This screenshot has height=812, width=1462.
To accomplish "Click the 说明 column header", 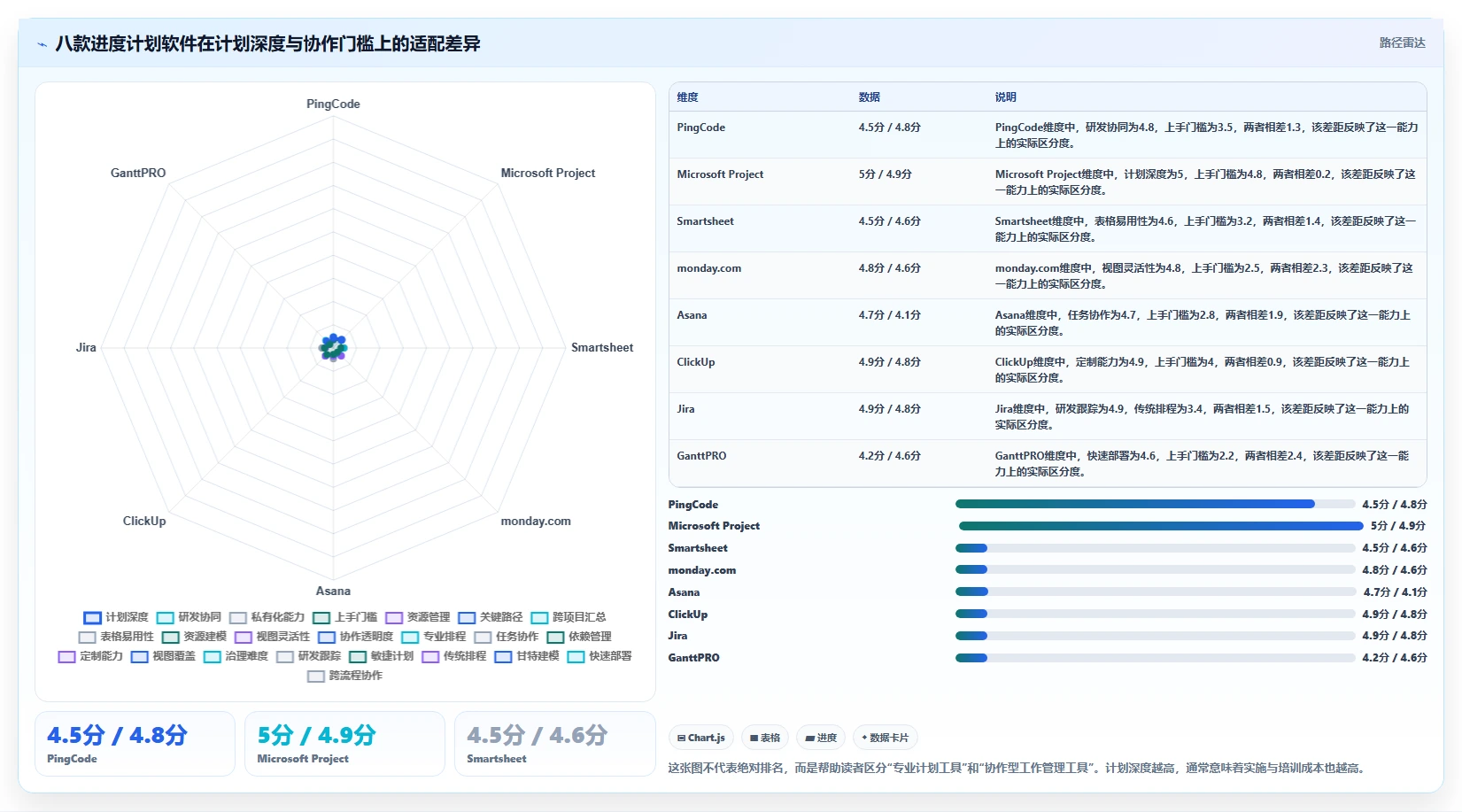I will (x=1005, y=97).
